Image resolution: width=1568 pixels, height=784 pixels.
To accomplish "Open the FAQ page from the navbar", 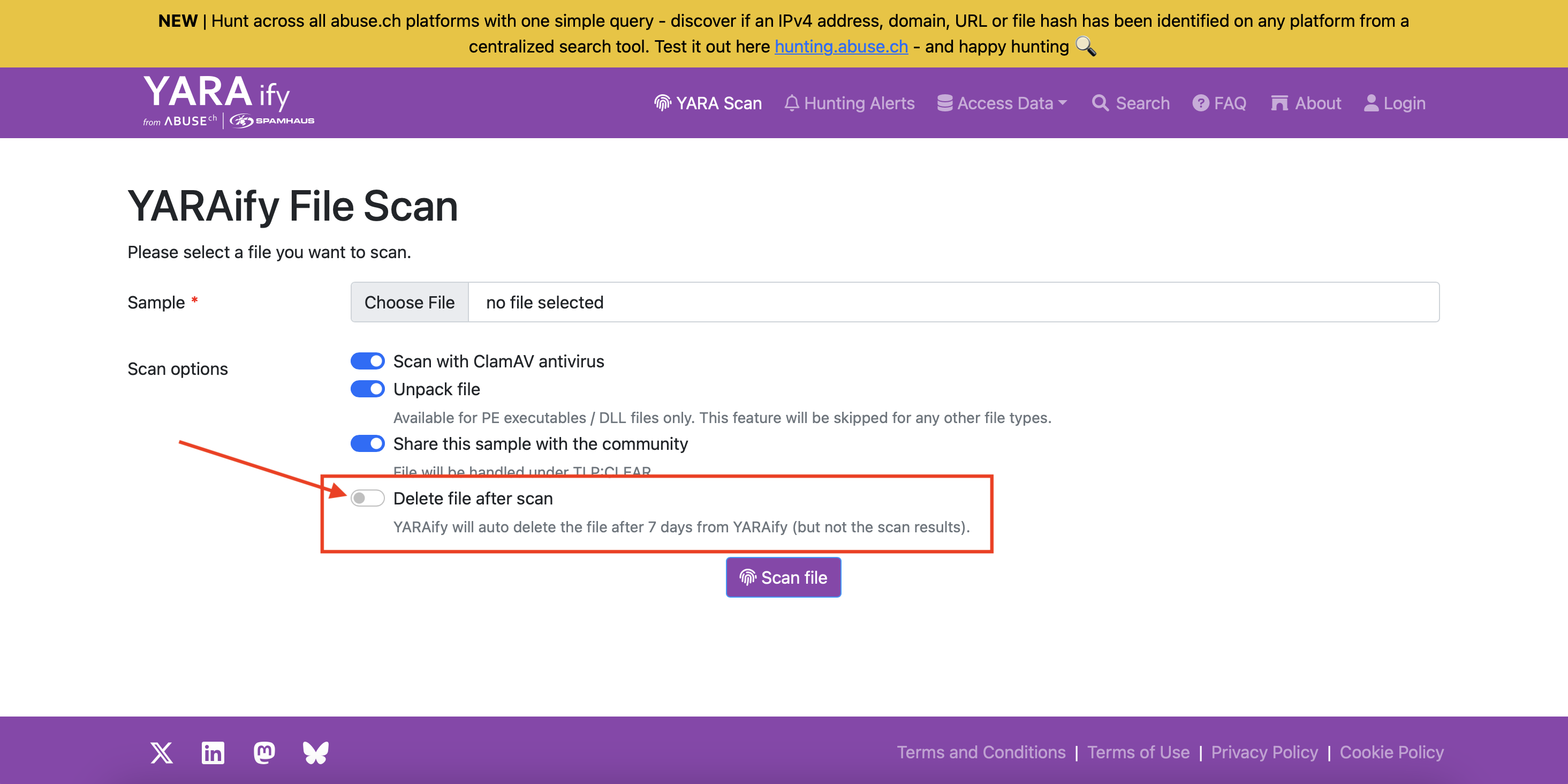I will [1219, 103].
